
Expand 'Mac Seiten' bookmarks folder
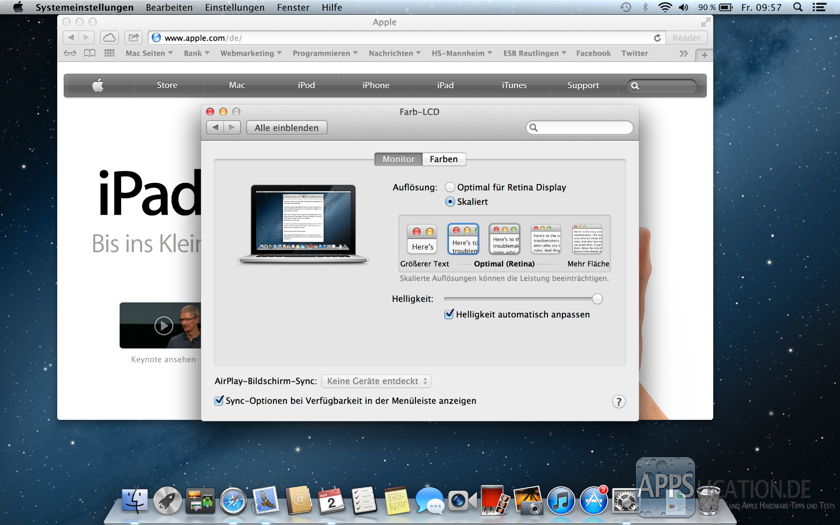[x=149, y=53]
